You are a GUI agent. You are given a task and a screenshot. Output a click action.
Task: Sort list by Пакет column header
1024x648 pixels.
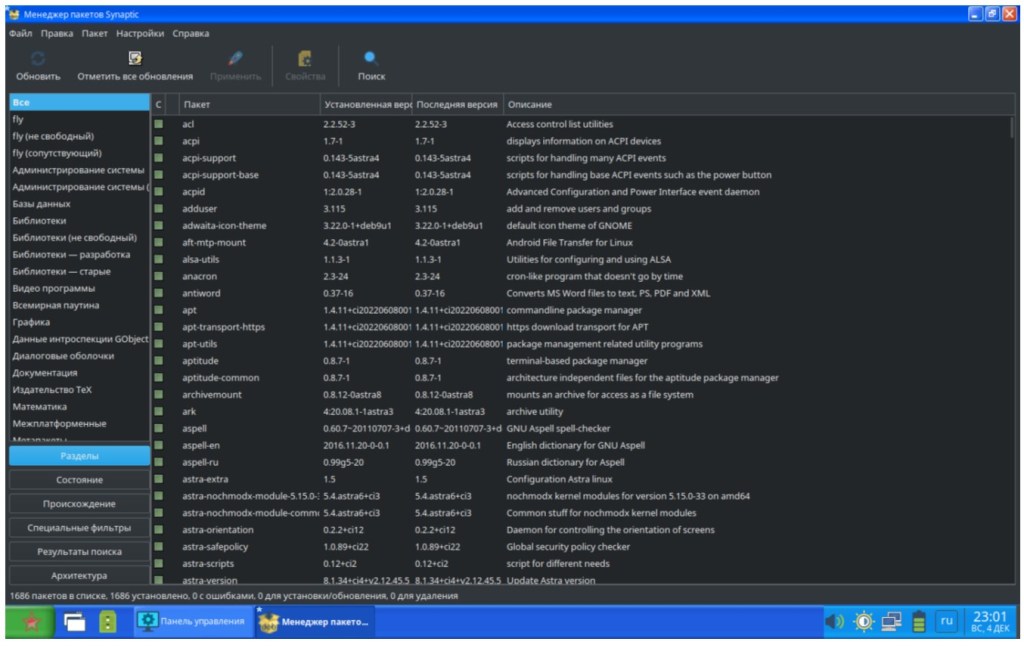[249, 104]
